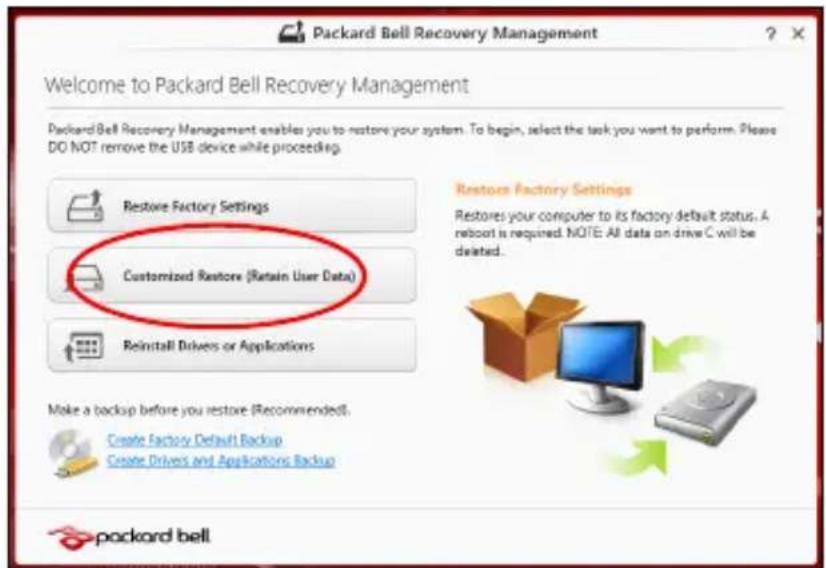Click the title bar recovery drive icon
Viewport: 826px width, 568px height.
(x=291, y=33)
